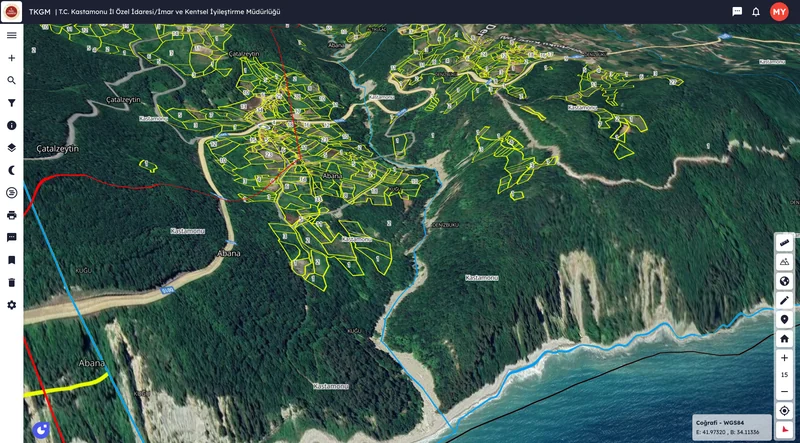The height and width of the screenshot is (443, 800).
Task: Zoom out with the map minus button
Action: [784, 391]
